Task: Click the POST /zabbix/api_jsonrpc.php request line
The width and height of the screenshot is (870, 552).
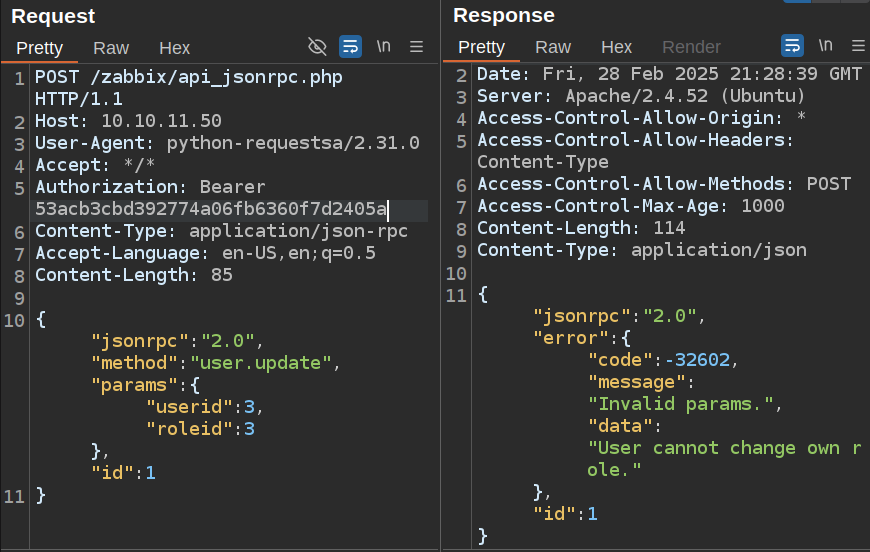Action: pos(189,77)
